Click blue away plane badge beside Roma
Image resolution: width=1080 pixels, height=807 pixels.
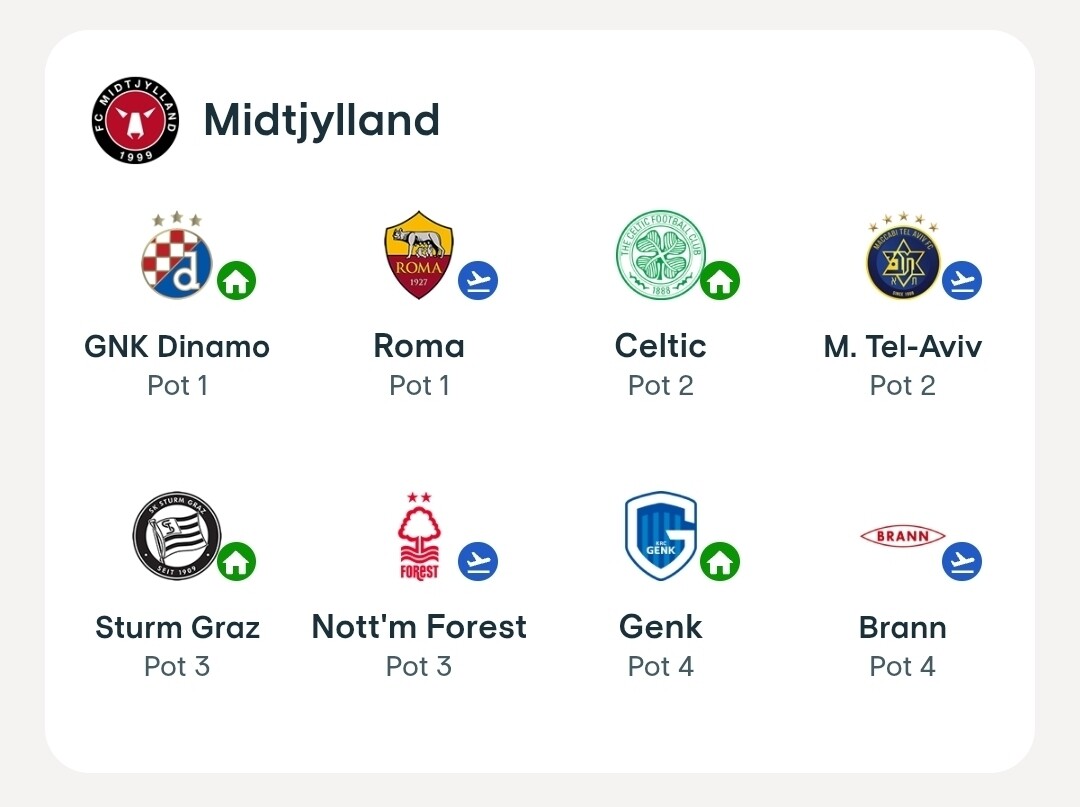(x=478, y=280)
